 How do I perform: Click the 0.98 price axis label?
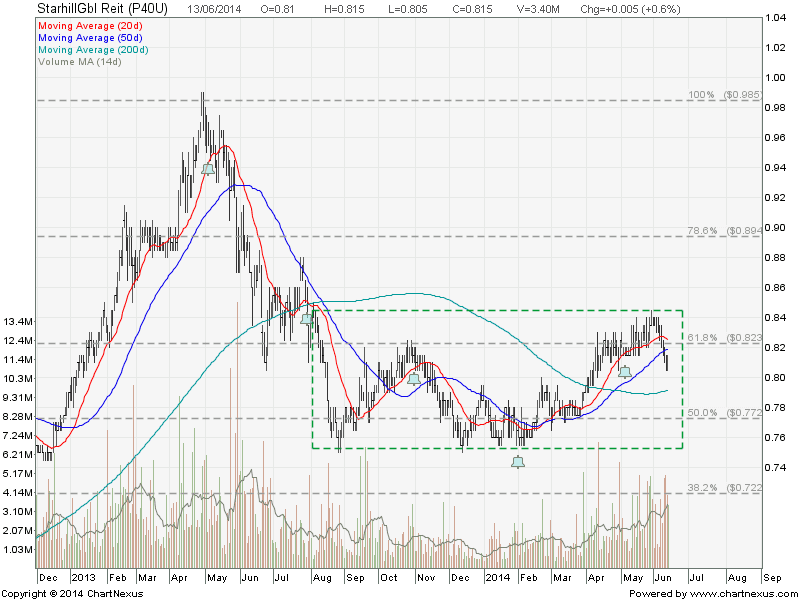pos(775,108)
